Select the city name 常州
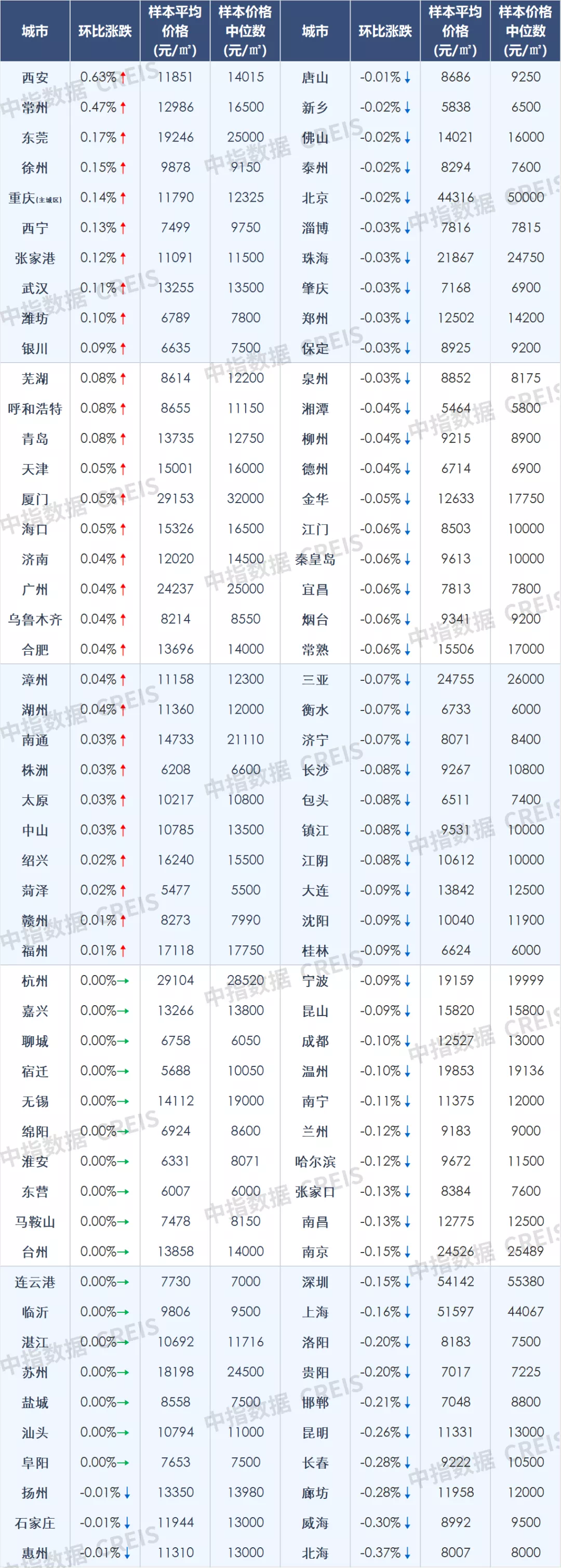The image size is (561, 1568). pos(35,108)
